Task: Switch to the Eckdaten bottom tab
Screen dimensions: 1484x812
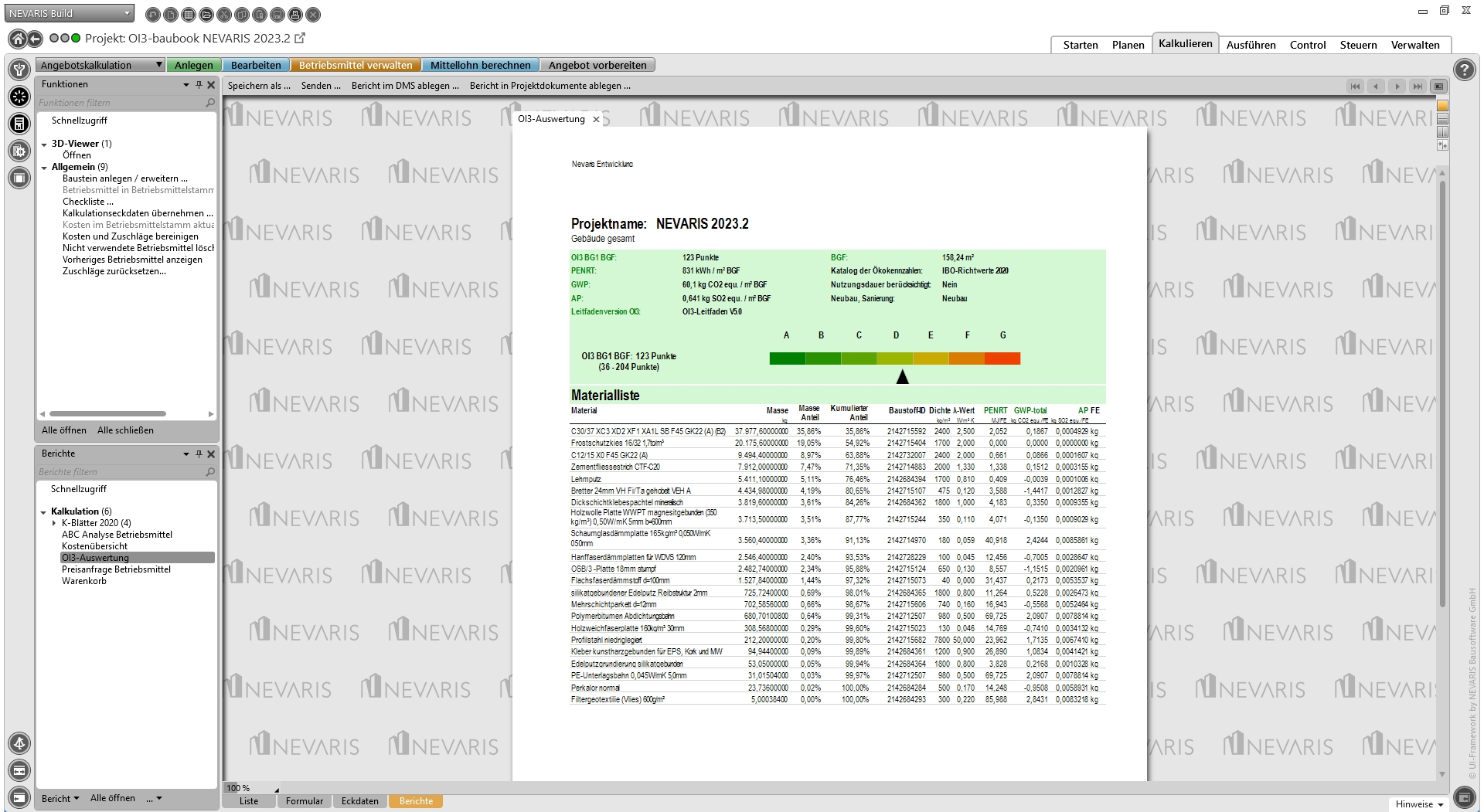Action: [x=360, y=801]
